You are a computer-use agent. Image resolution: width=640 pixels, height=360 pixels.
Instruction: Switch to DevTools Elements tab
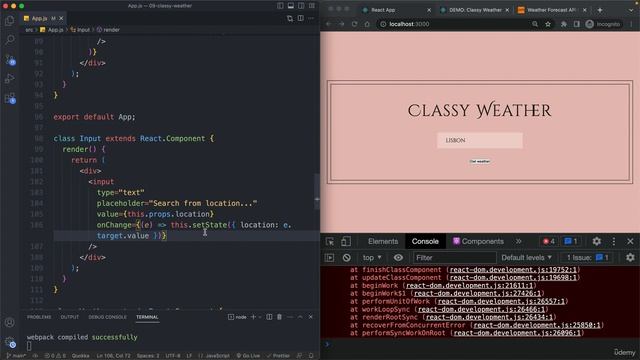383,242
